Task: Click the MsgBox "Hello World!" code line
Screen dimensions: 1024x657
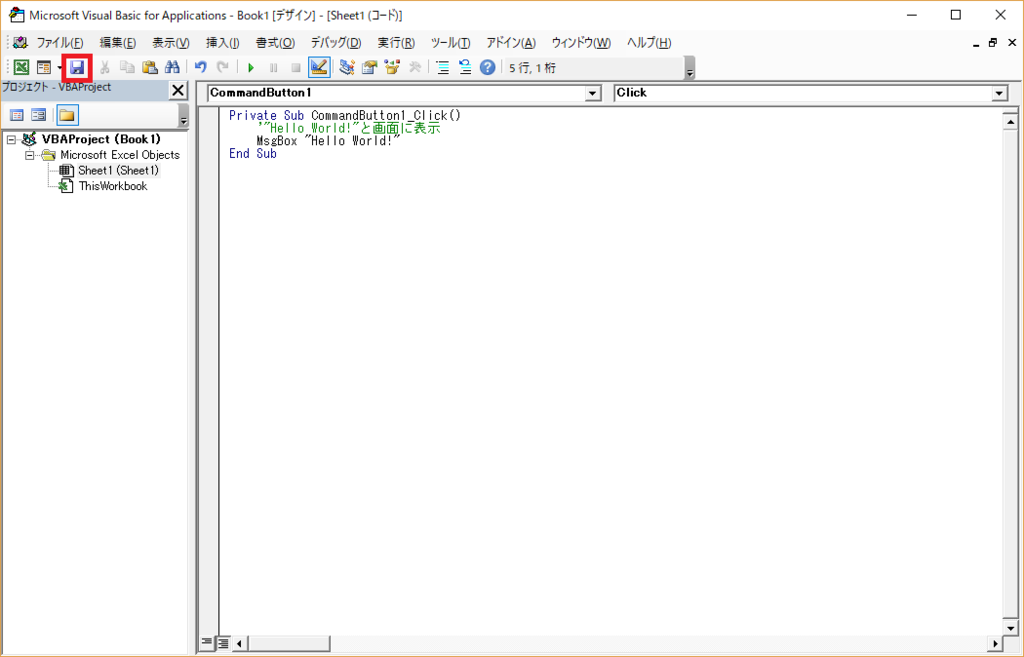Action: 328,141
